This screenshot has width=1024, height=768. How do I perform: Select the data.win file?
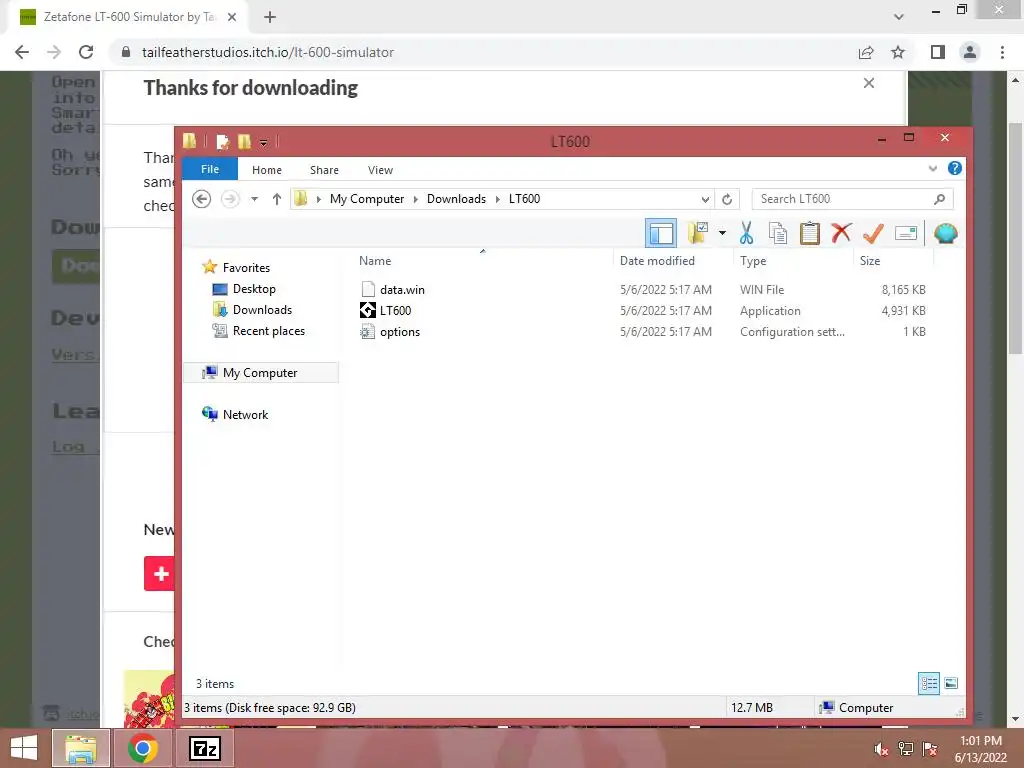click(392, 289)
